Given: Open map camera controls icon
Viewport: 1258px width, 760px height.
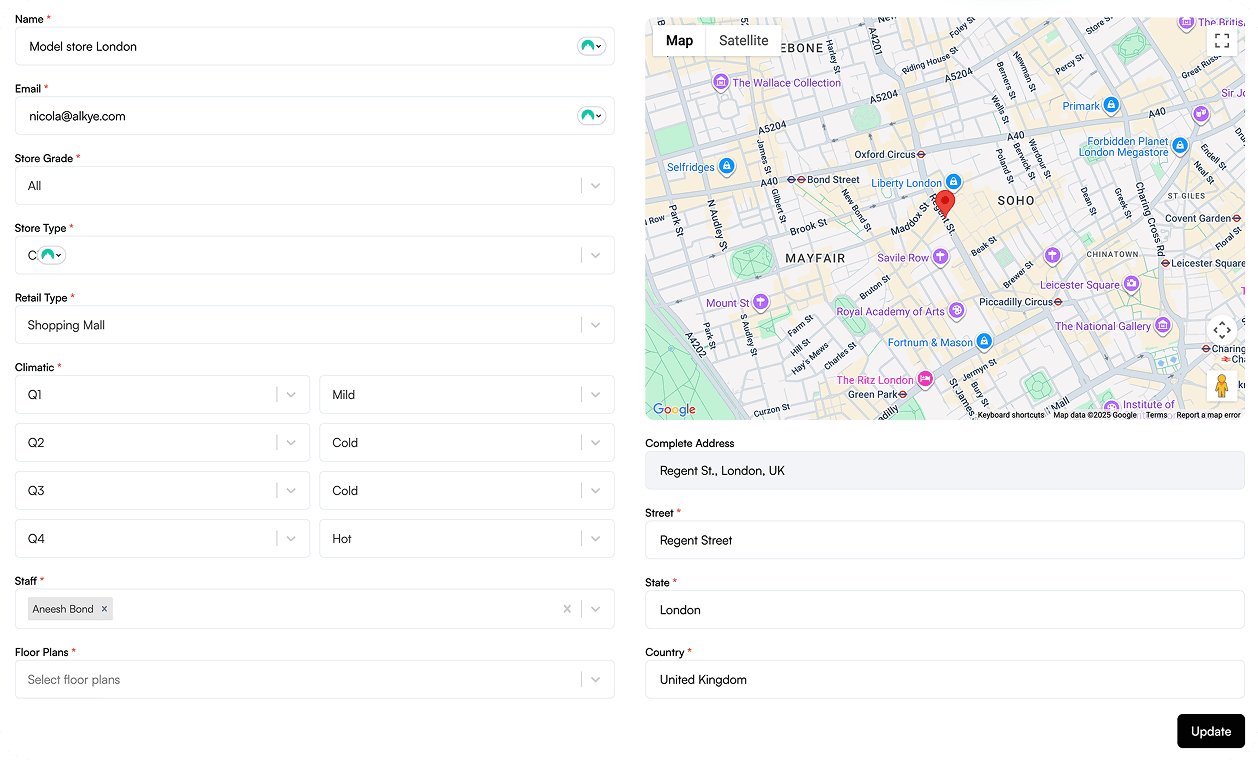Looking at the screenshot, I should click(1221, 330).
